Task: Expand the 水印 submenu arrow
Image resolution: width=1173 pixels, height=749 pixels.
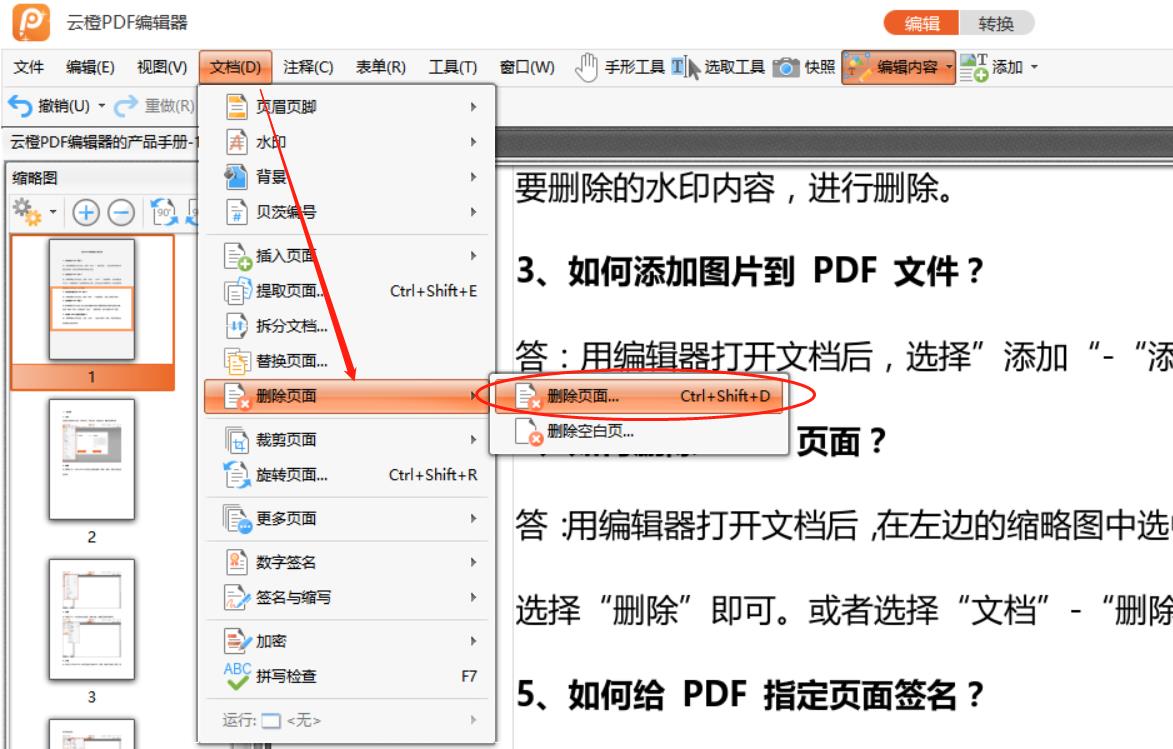Action: tap(474, 142)
